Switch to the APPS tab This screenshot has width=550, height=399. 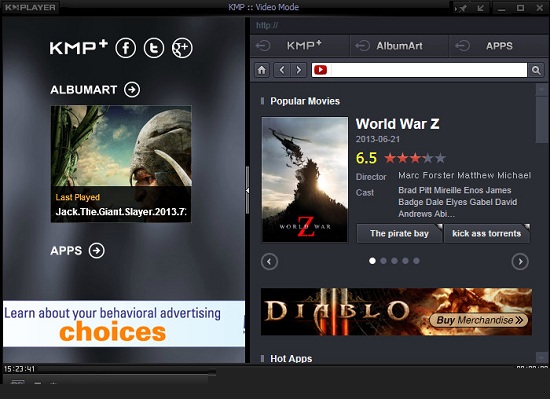click(x=499, y=46)
